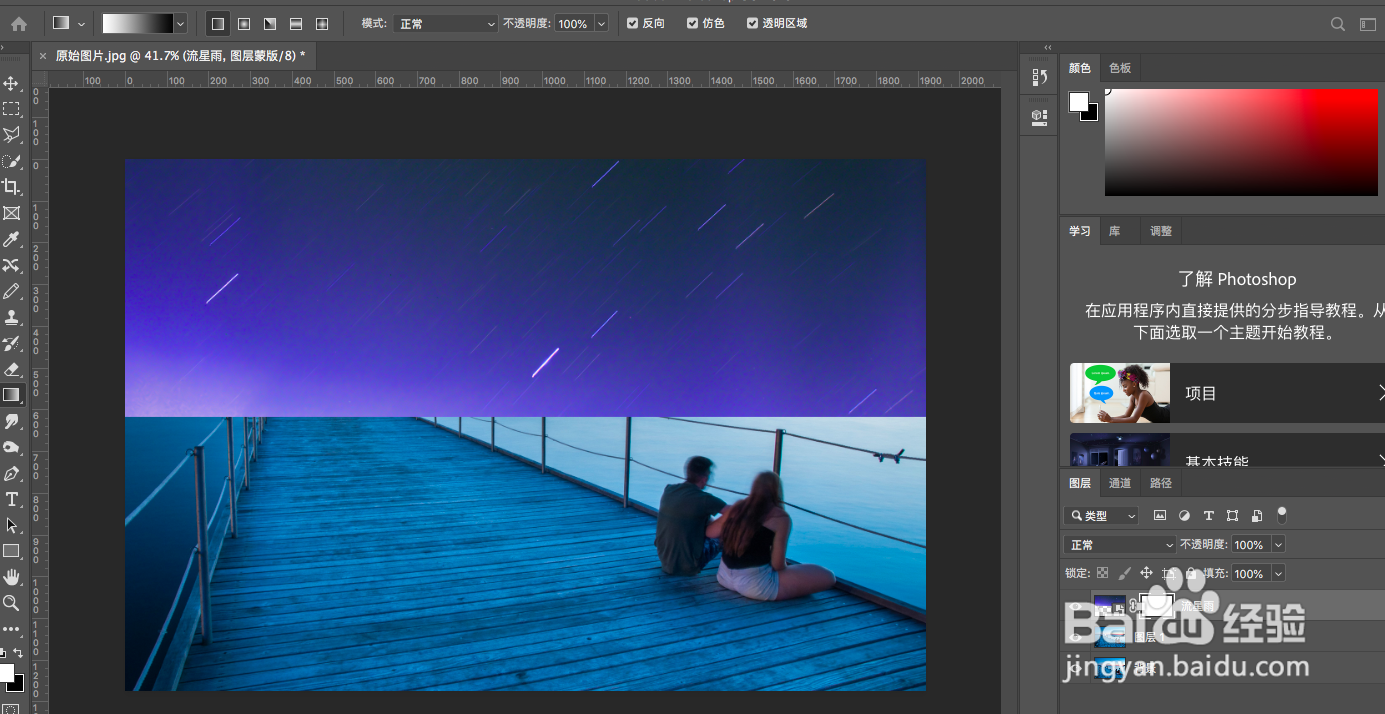Screen dimensions: 1385x714
Task: Open the layer blend mode 正常 dropdown
Action: pyautogui.click(x=1120, y=545)
